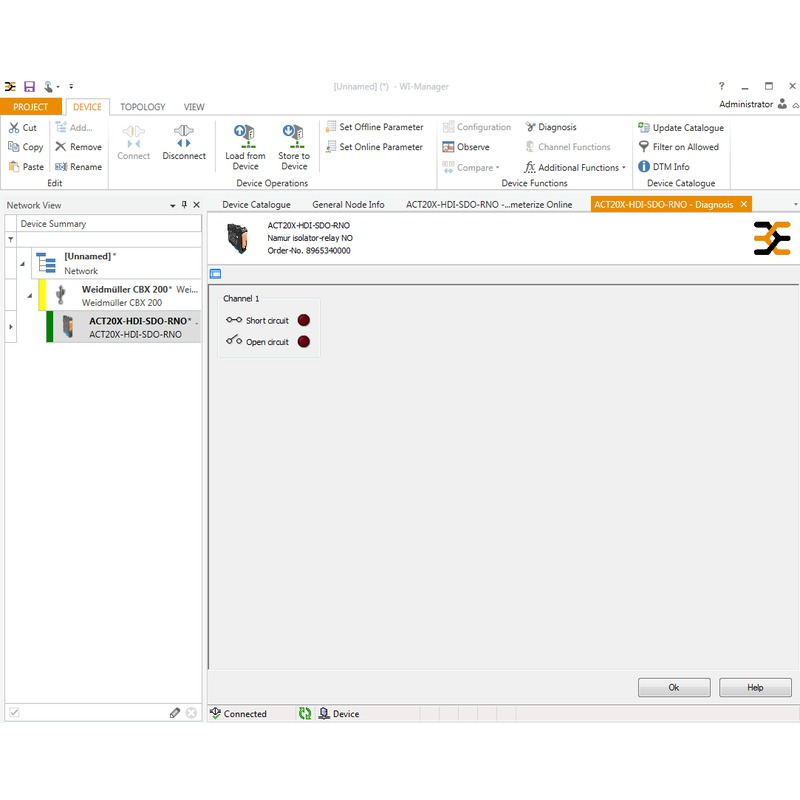800x800 pixels.
Task: Collapse the ribbon with the chevron
Action: click(795, 106)
